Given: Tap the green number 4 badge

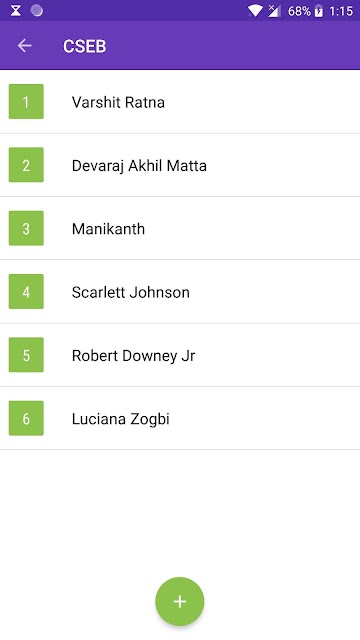Looking at the screenshot, I should [x=26, y=291].
